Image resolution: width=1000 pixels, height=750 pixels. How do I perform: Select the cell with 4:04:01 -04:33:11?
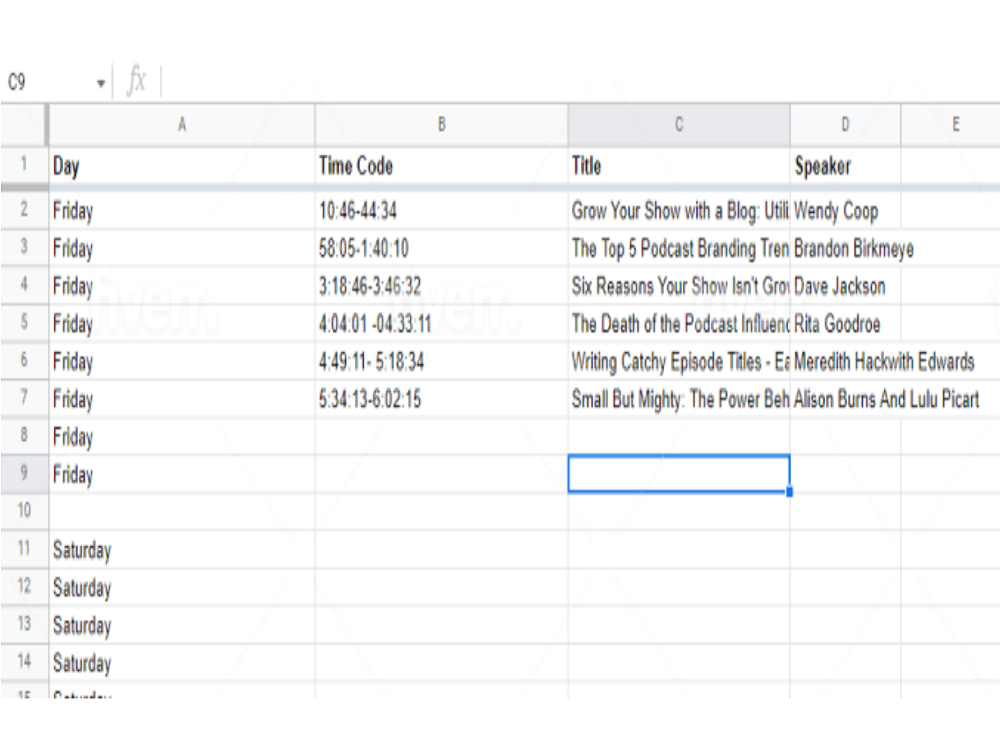(x=441, y=323)
